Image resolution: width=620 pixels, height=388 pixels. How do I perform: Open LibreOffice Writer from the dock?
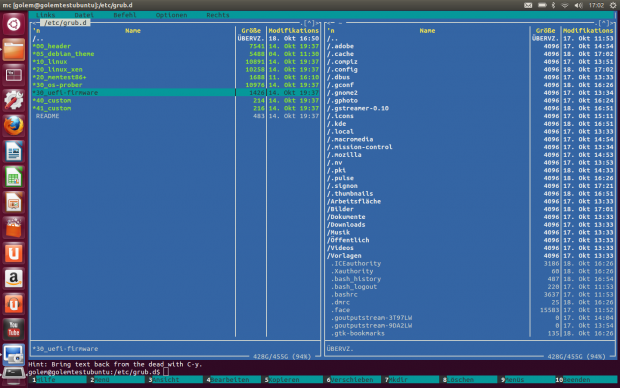coord(13,151)
